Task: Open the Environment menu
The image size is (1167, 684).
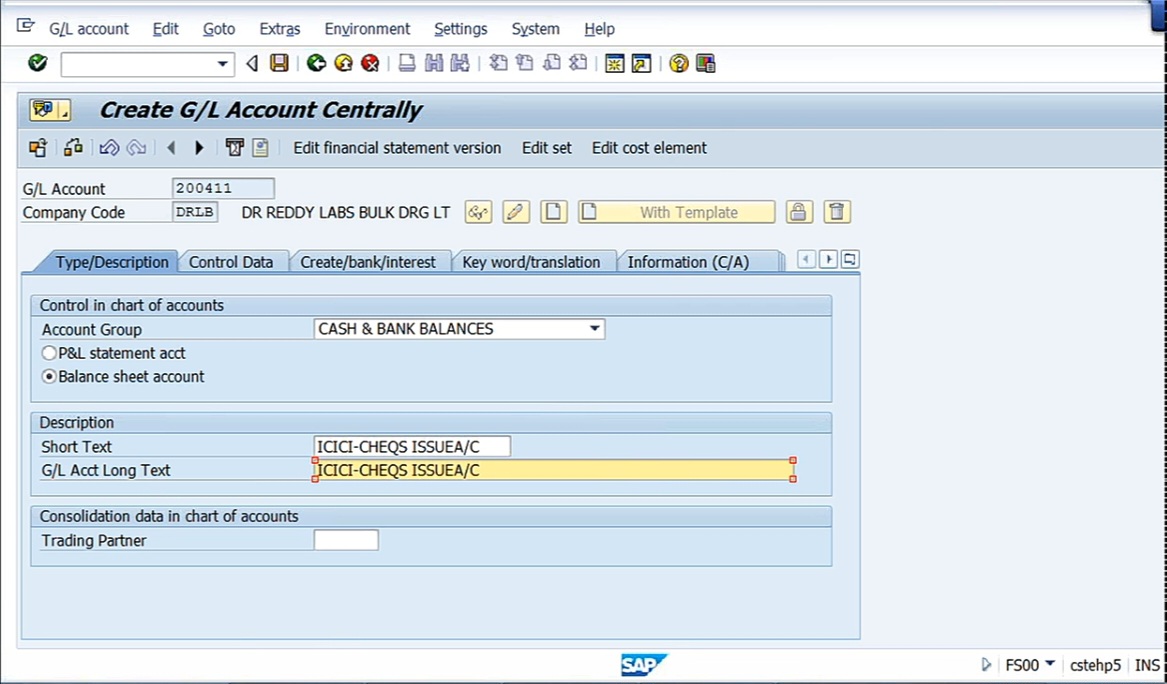Action: coord(367,29)
